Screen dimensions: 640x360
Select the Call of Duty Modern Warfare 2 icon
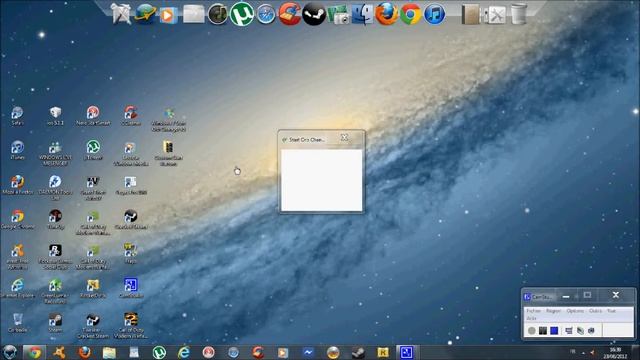click(131, 326)
